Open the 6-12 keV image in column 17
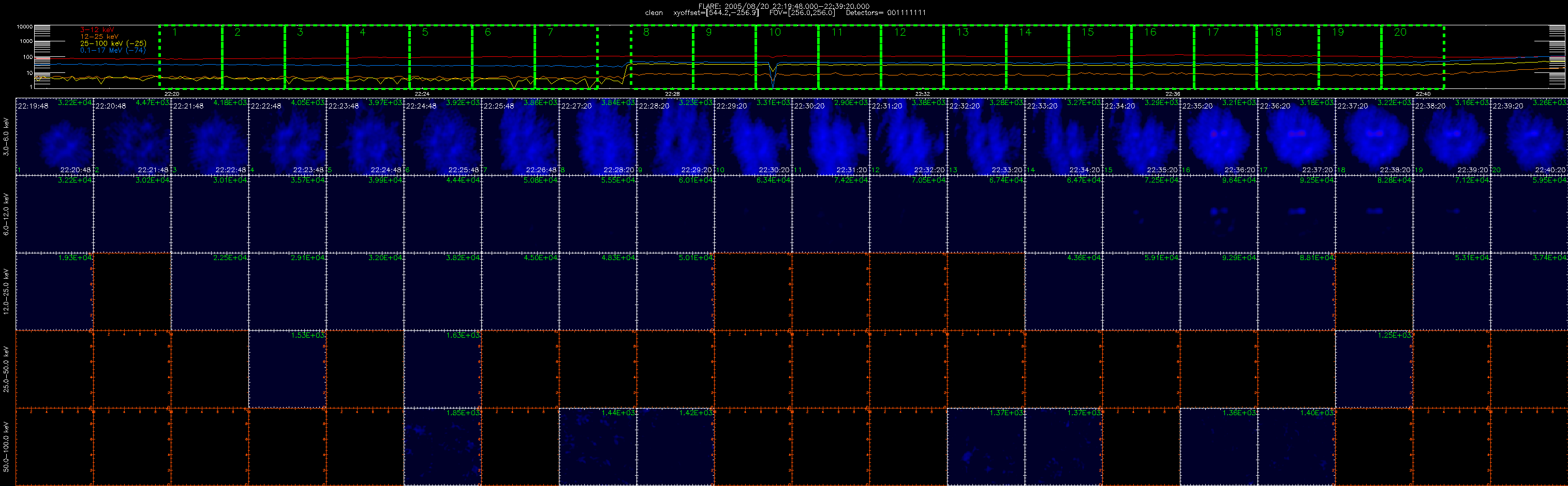This screenshot has height=486, width=1568. coord(1296,214)
